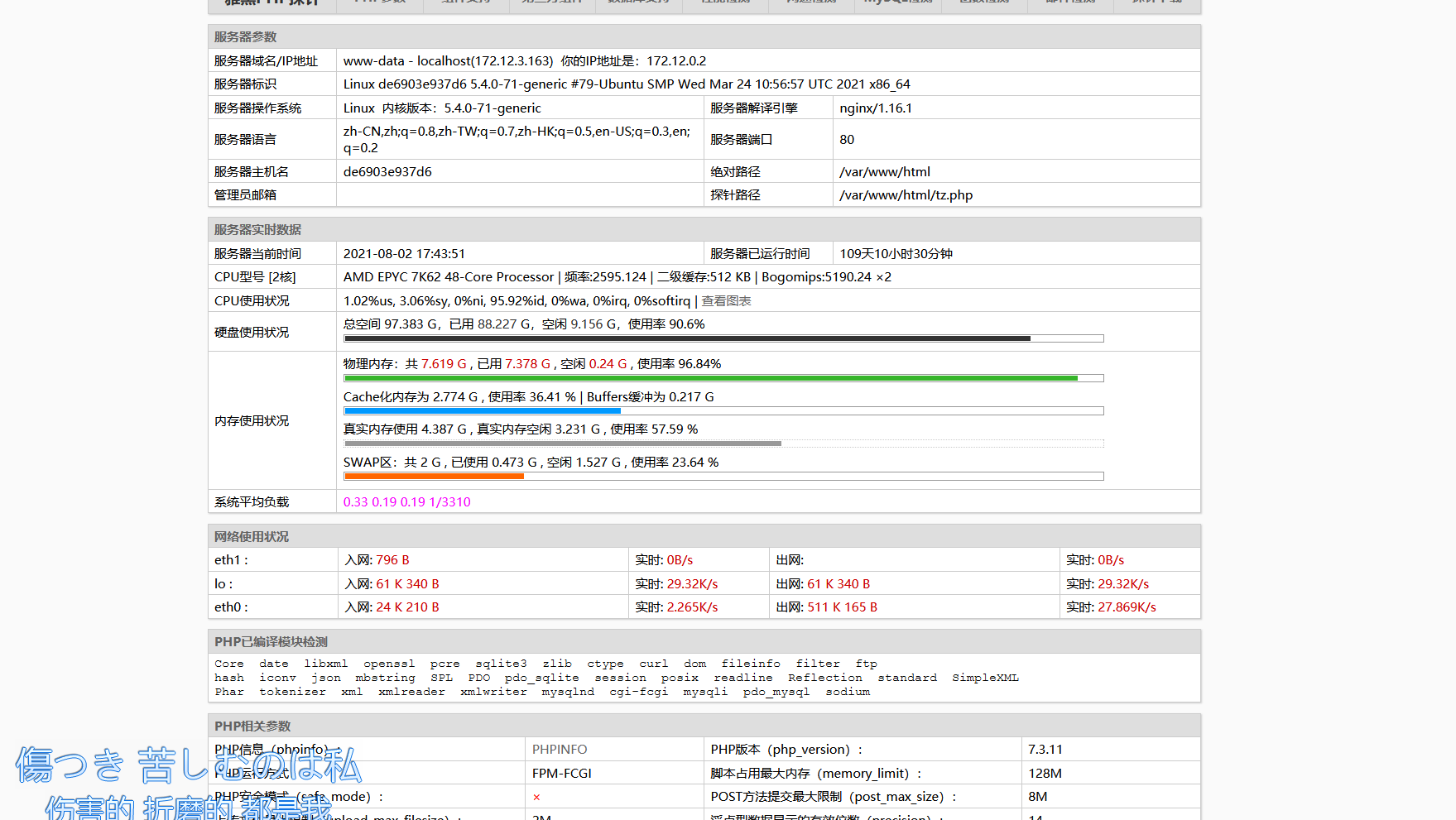This screenshot has width=1456, height=820.
Task: Click the 'lo :' interface label
Action: (x=223, y=583)
